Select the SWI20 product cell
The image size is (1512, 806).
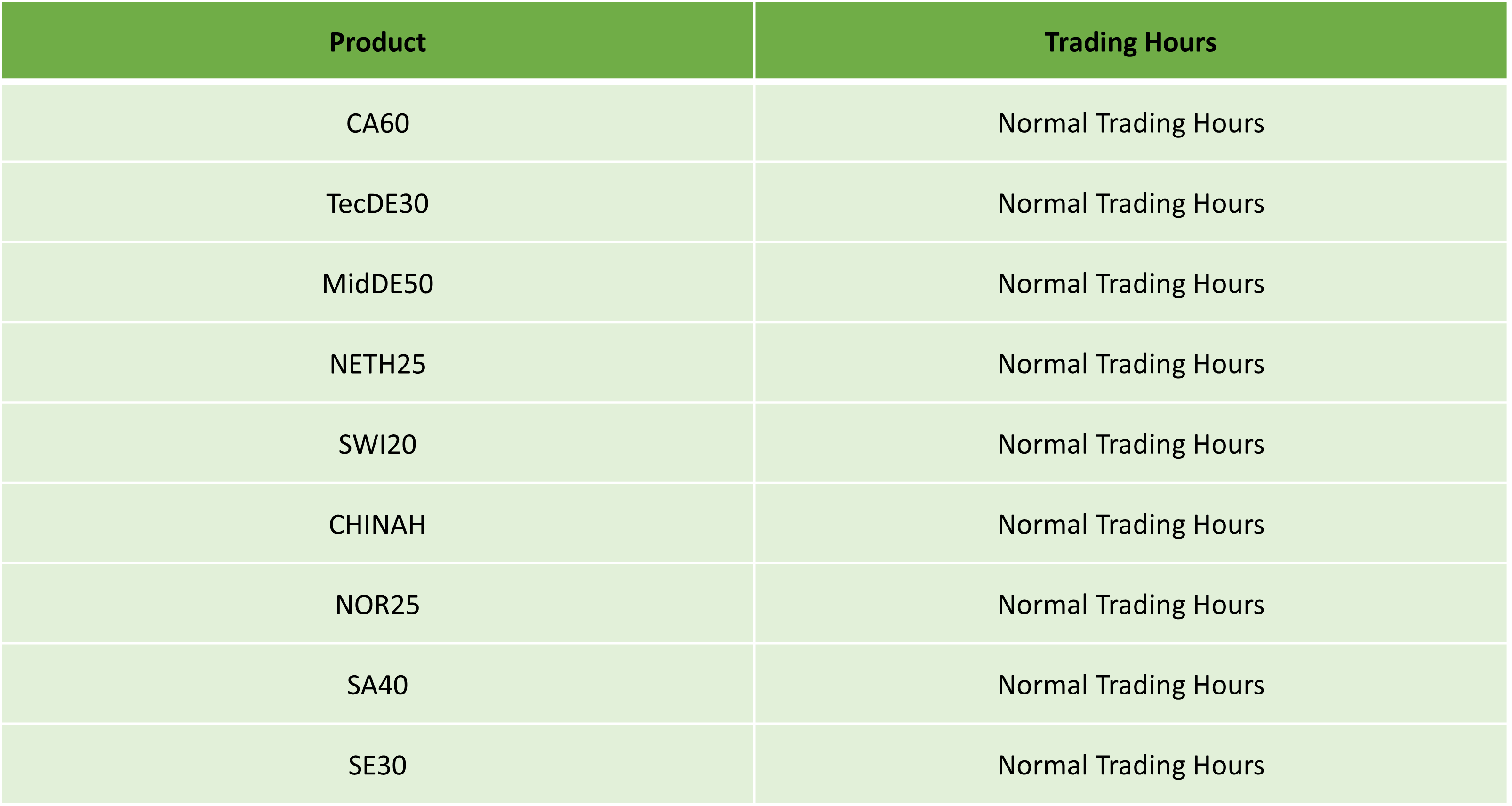click(377, 444)
